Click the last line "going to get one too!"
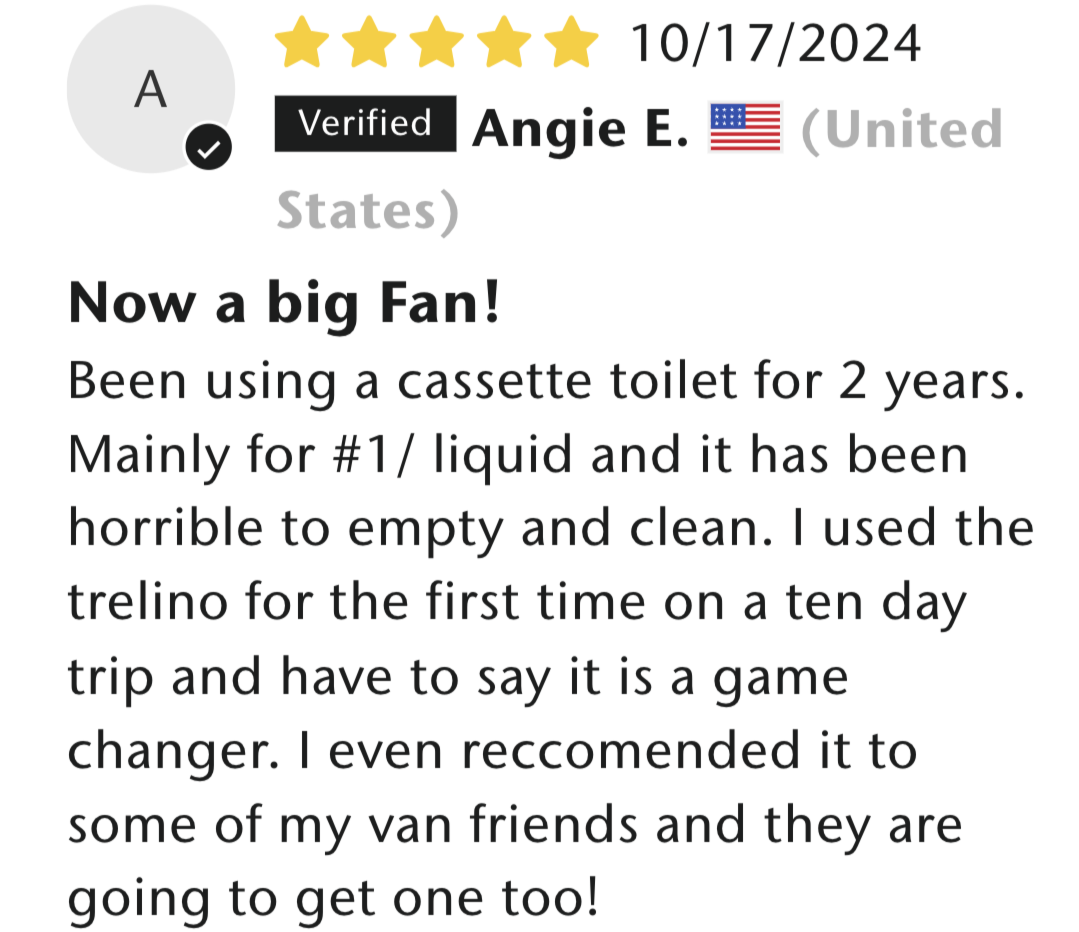 coord(334,898)
